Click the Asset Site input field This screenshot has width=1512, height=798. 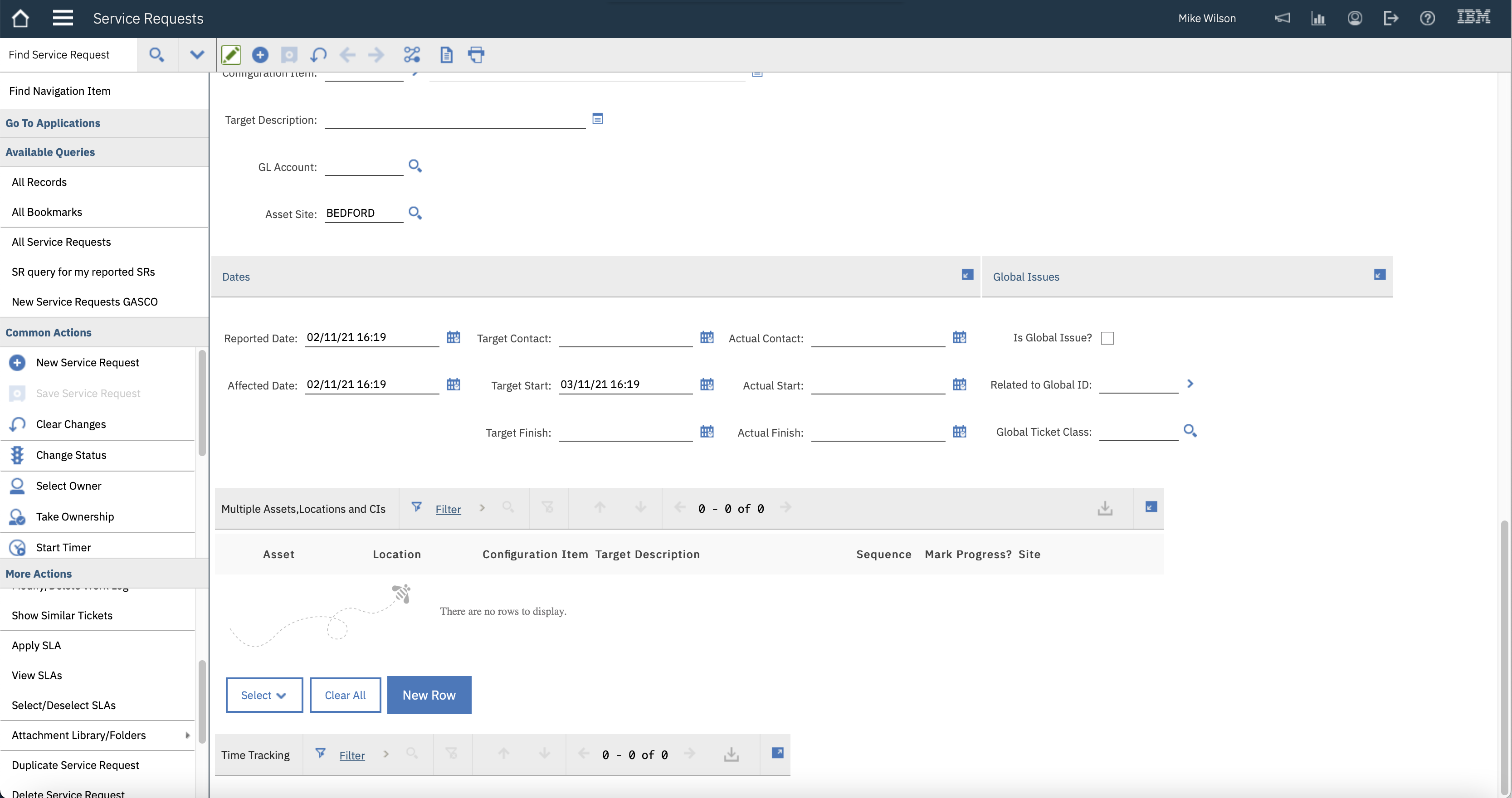pos(363,214)
